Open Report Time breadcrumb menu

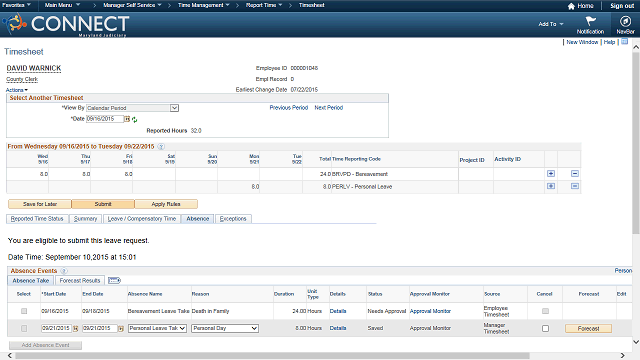(264, 5)
